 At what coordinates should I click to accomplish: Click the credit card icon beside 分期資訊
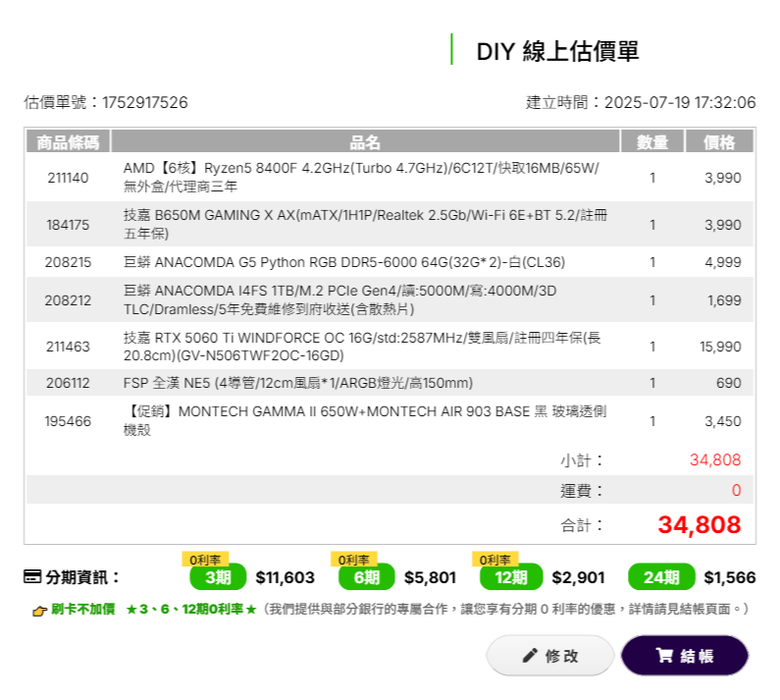(32, 577)
